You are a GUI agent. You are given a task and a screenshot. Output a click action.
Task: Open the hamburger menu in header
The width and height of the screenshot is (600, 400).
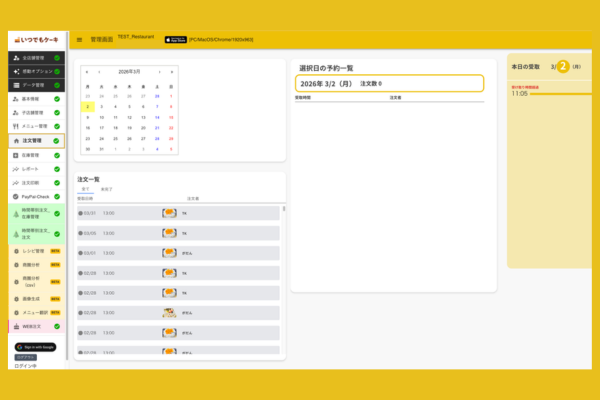pos(79,39)
